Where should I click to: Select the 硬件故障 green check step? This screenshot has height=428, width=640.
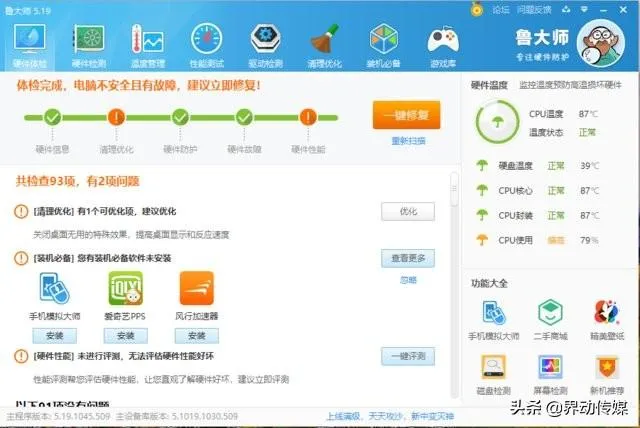click(x=244, y=118)
